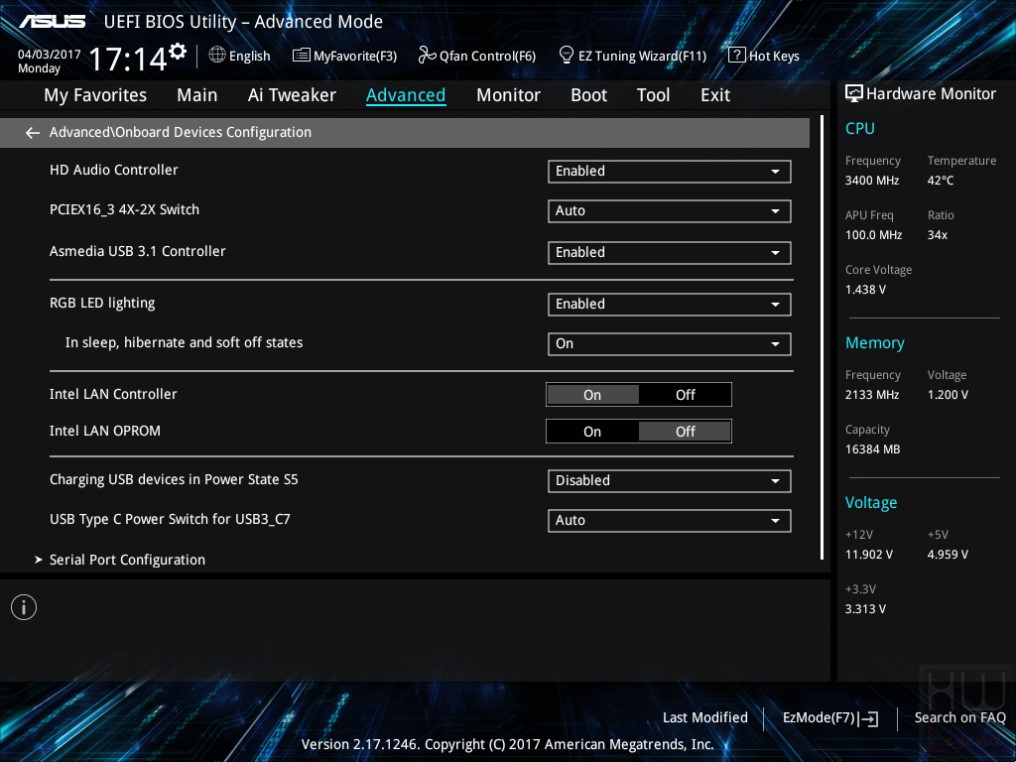Select the Asmedia USB 3.1 Controller label

click(x=137, y=251)
